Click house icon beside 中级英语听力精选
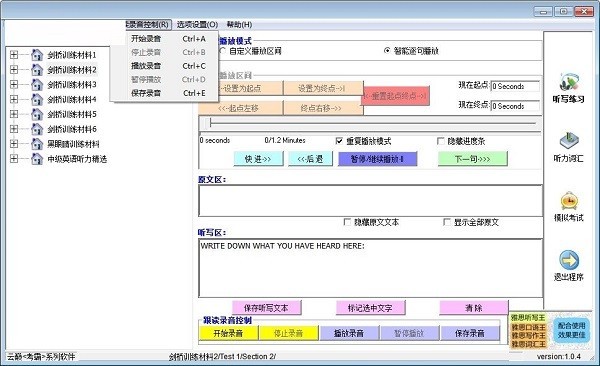The image size is (600, 366). pos(37,158)
